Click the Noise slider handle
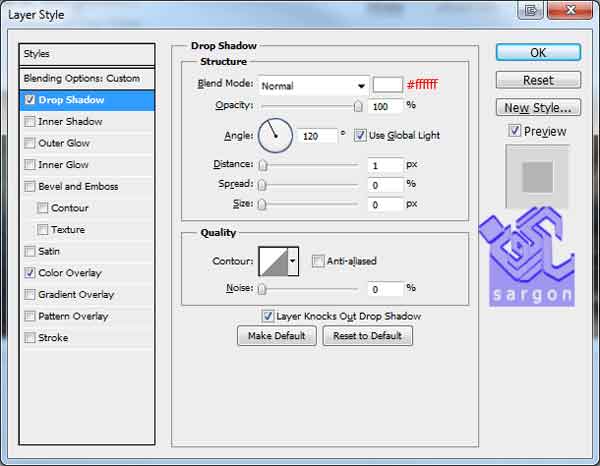 262,289
